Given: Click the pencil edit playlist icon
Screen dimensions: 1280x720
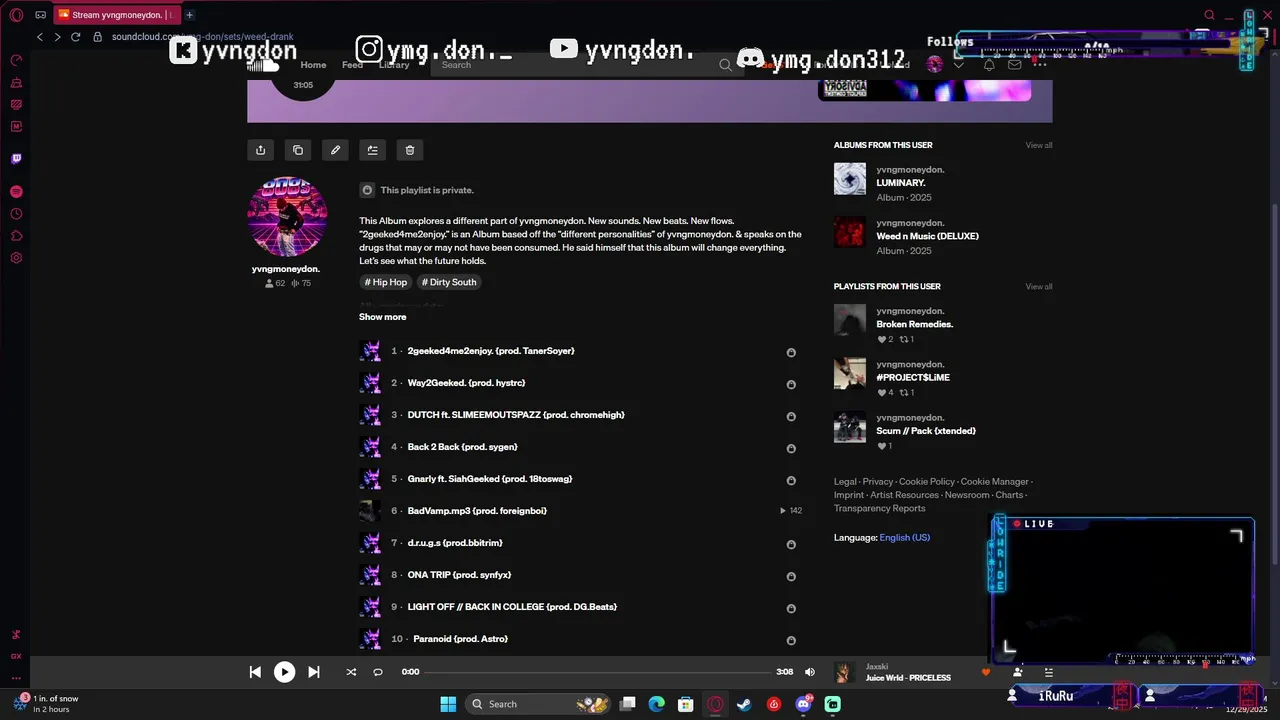Looking at the screenshot, I should point(335,150).
